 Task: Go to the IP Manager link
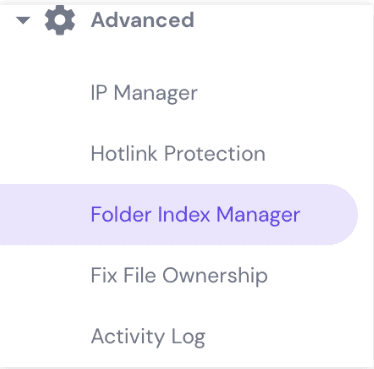[x=144, y=93]
